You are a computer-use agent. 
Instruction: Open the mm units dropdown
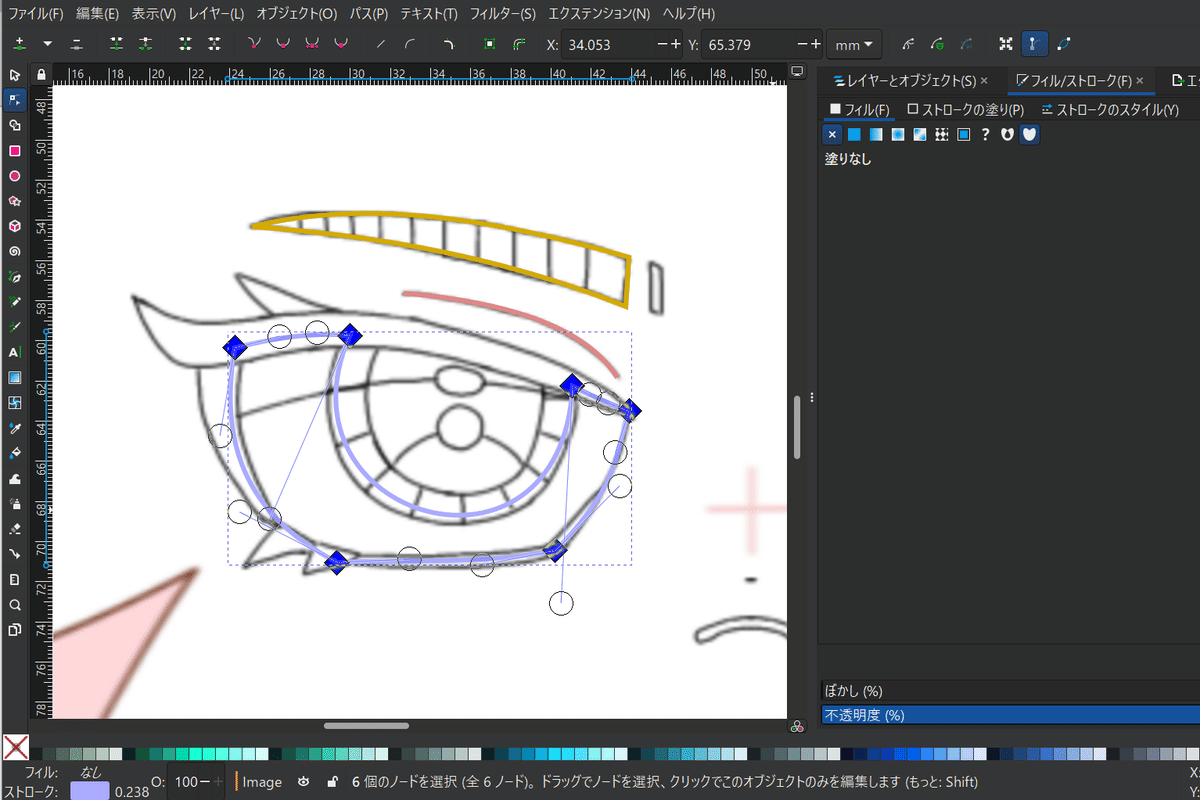(854, 44)
